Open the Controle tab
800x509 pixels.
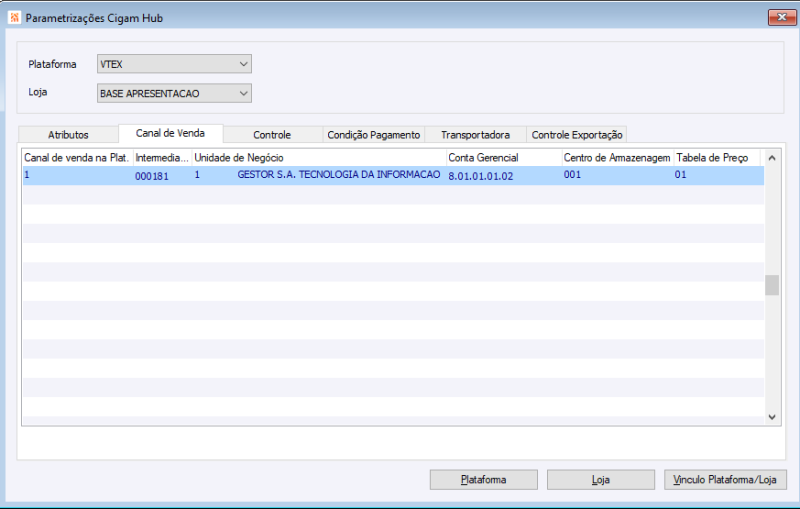(x=272, y=135)
